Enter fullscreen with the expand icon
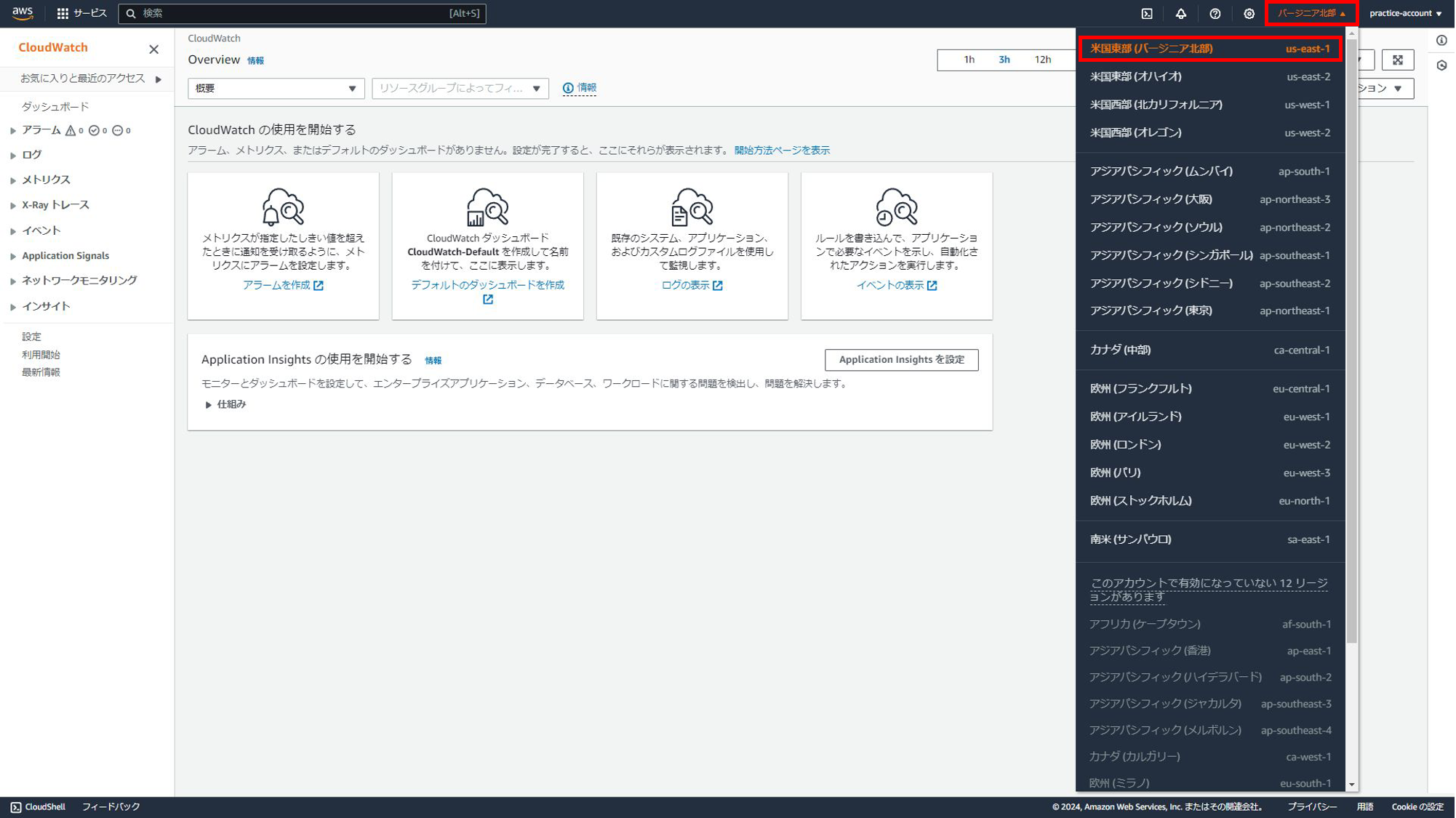This screenshot has height=818, width=1456. (x=1397, y=60)
